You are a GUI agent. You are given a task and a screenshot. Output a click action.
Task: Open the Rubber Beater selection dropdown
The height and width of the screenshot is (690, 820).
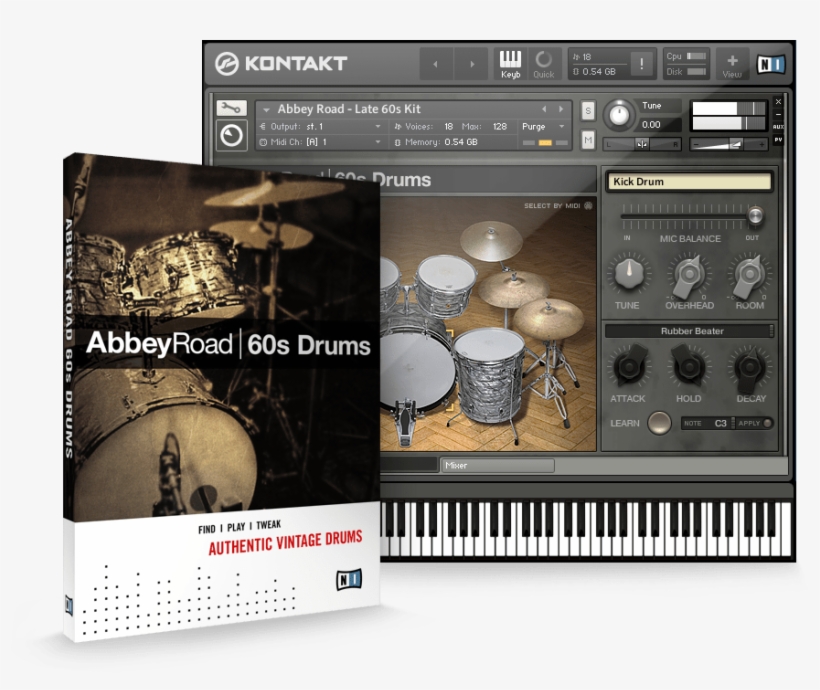(x=693, y=330)
